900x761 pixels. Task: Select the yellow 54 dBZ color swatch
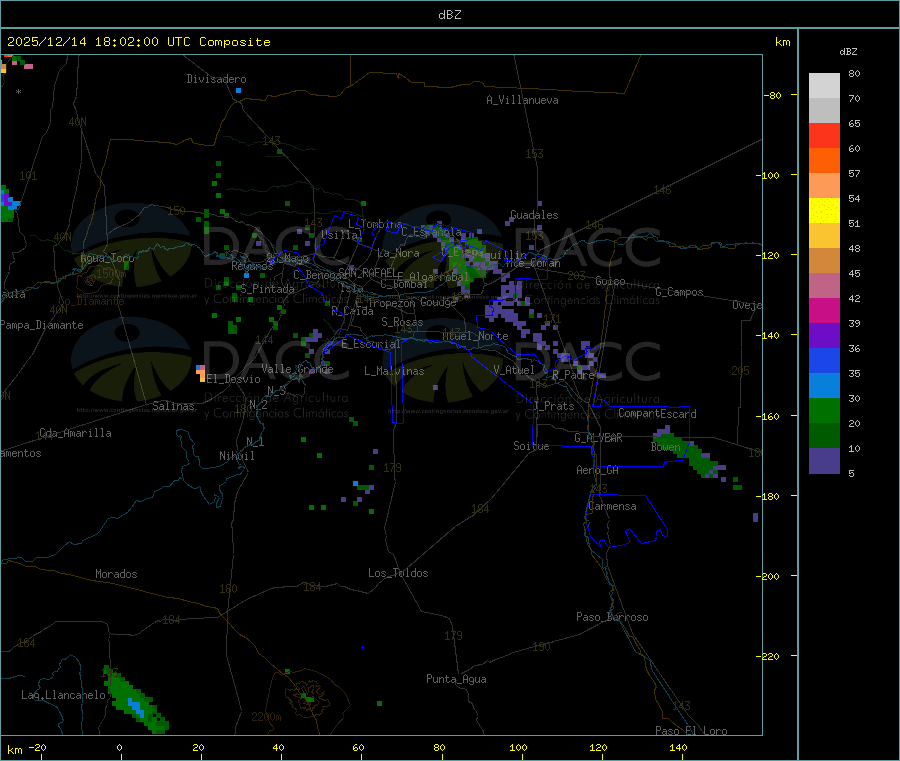click(824, 211)
